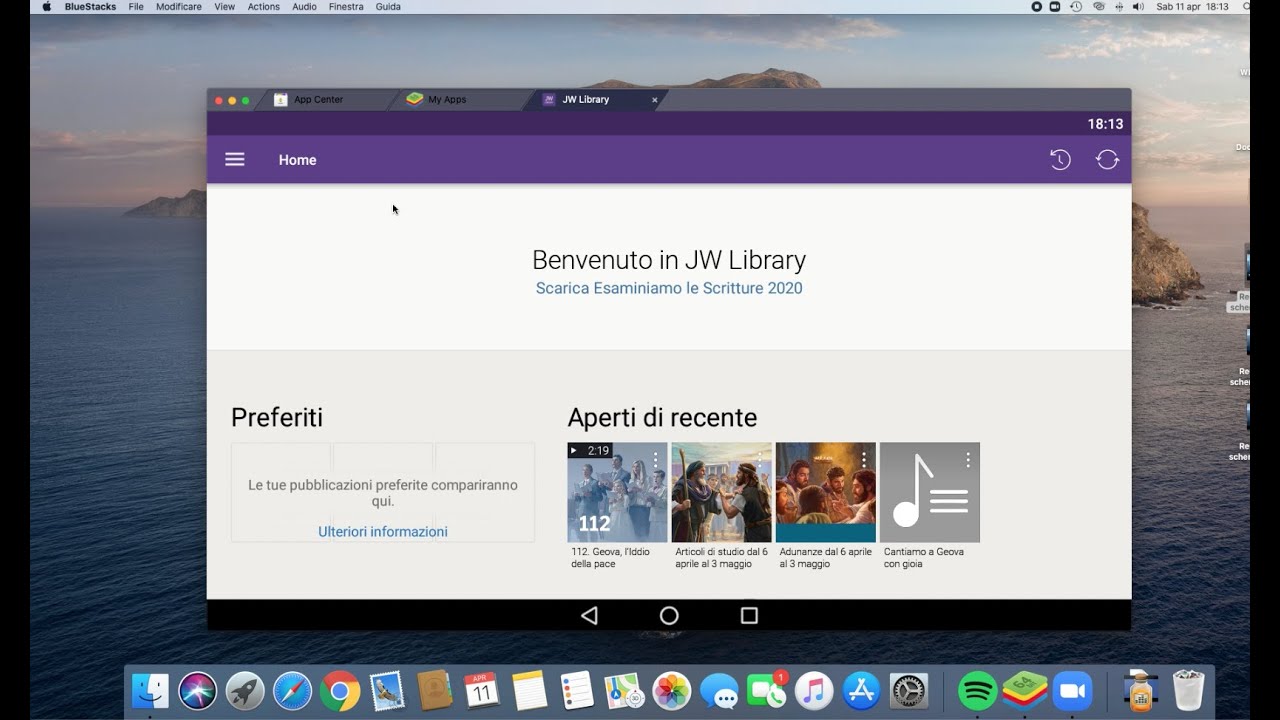
Task: Click the Time Machine menu bar icon
Action: 1077,7
